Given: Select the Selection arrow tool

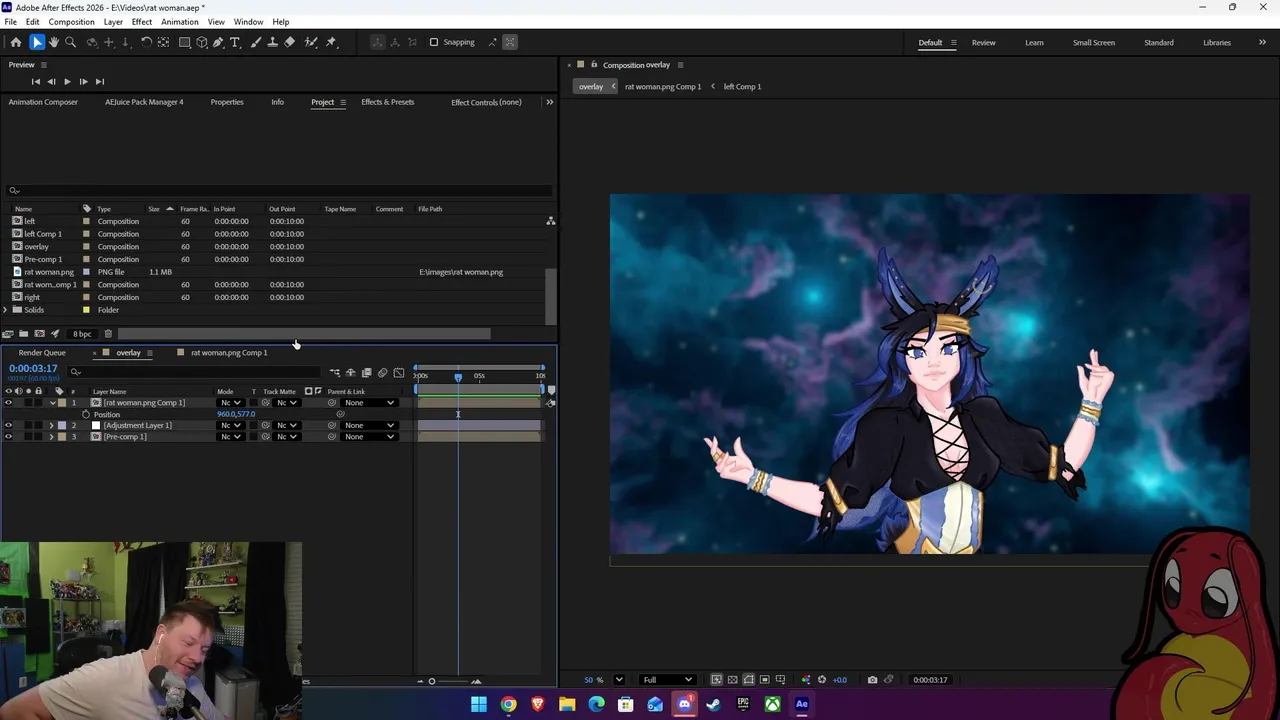Looking at the screenshot, I should (37, 42).
